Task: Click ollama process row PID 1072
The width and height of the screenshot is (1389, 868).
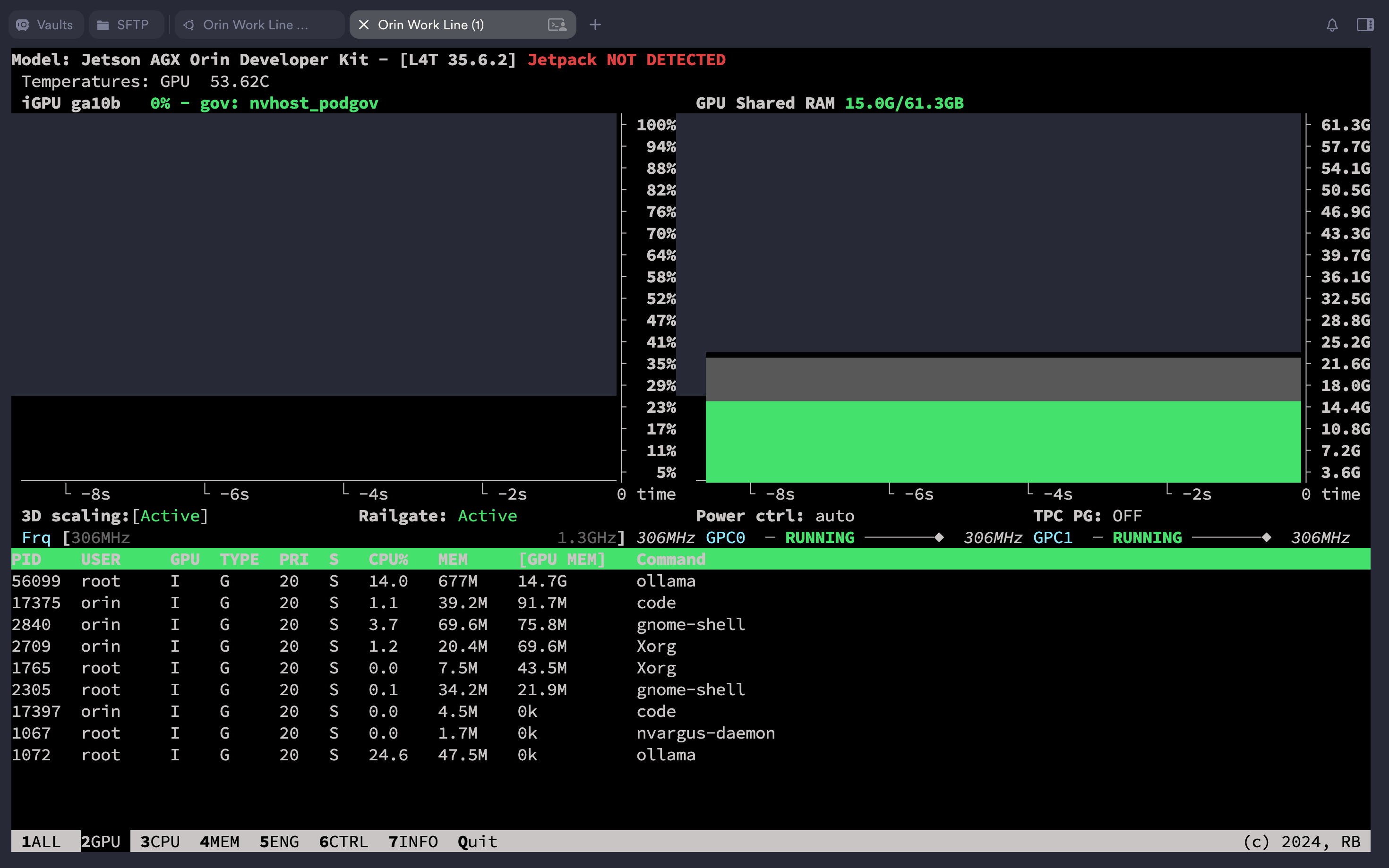Action: [691, 755]
